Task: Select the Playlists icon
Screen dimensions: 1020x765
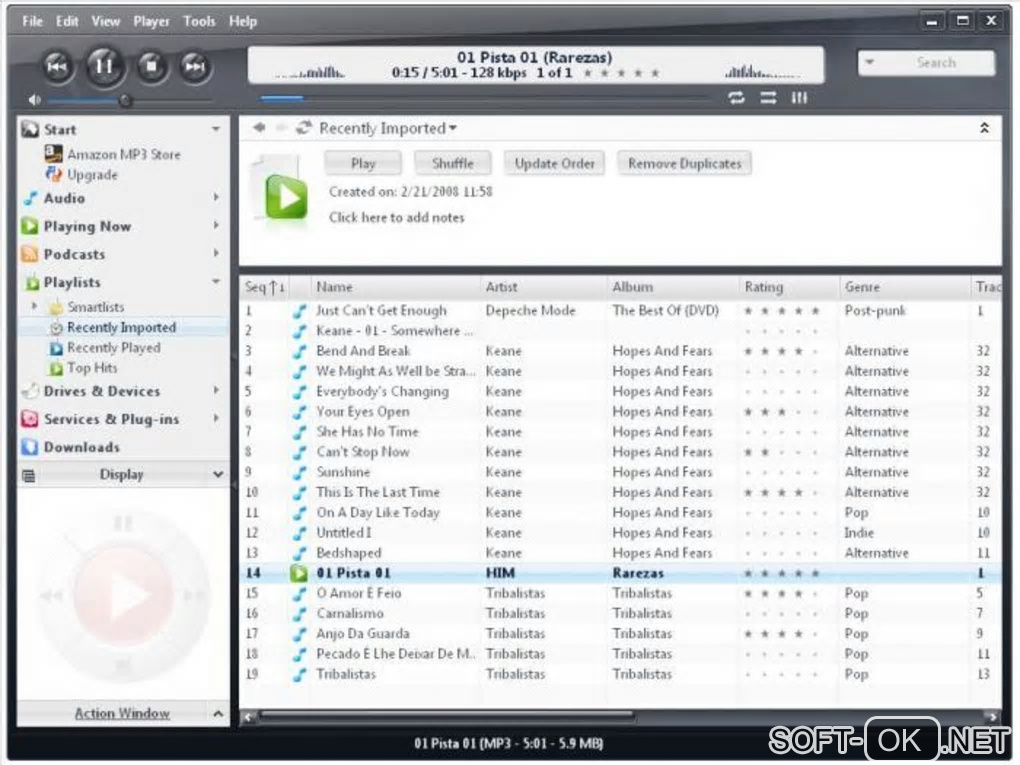Action: 31,282
